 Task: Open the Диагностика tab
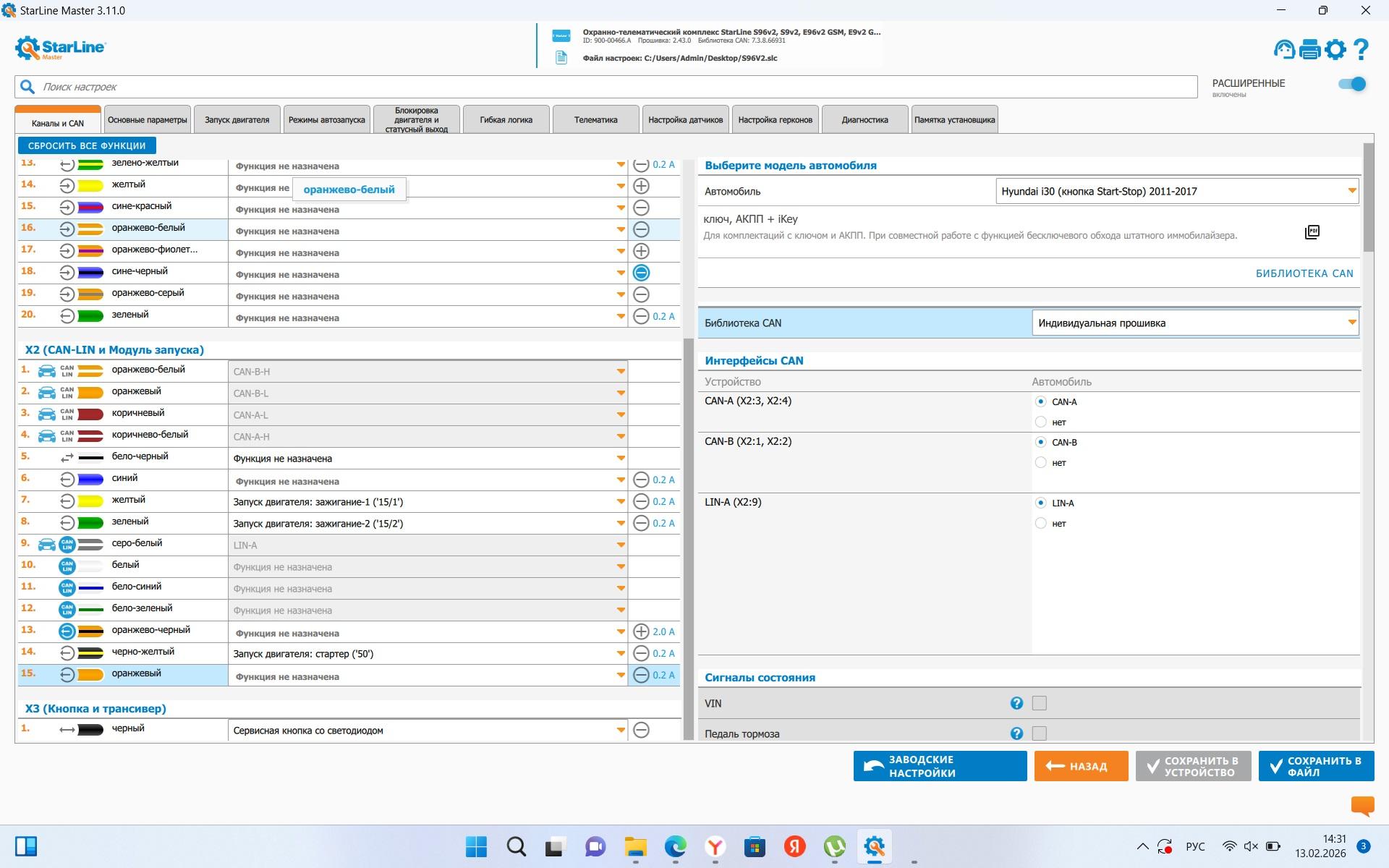[x=865, y=120]
